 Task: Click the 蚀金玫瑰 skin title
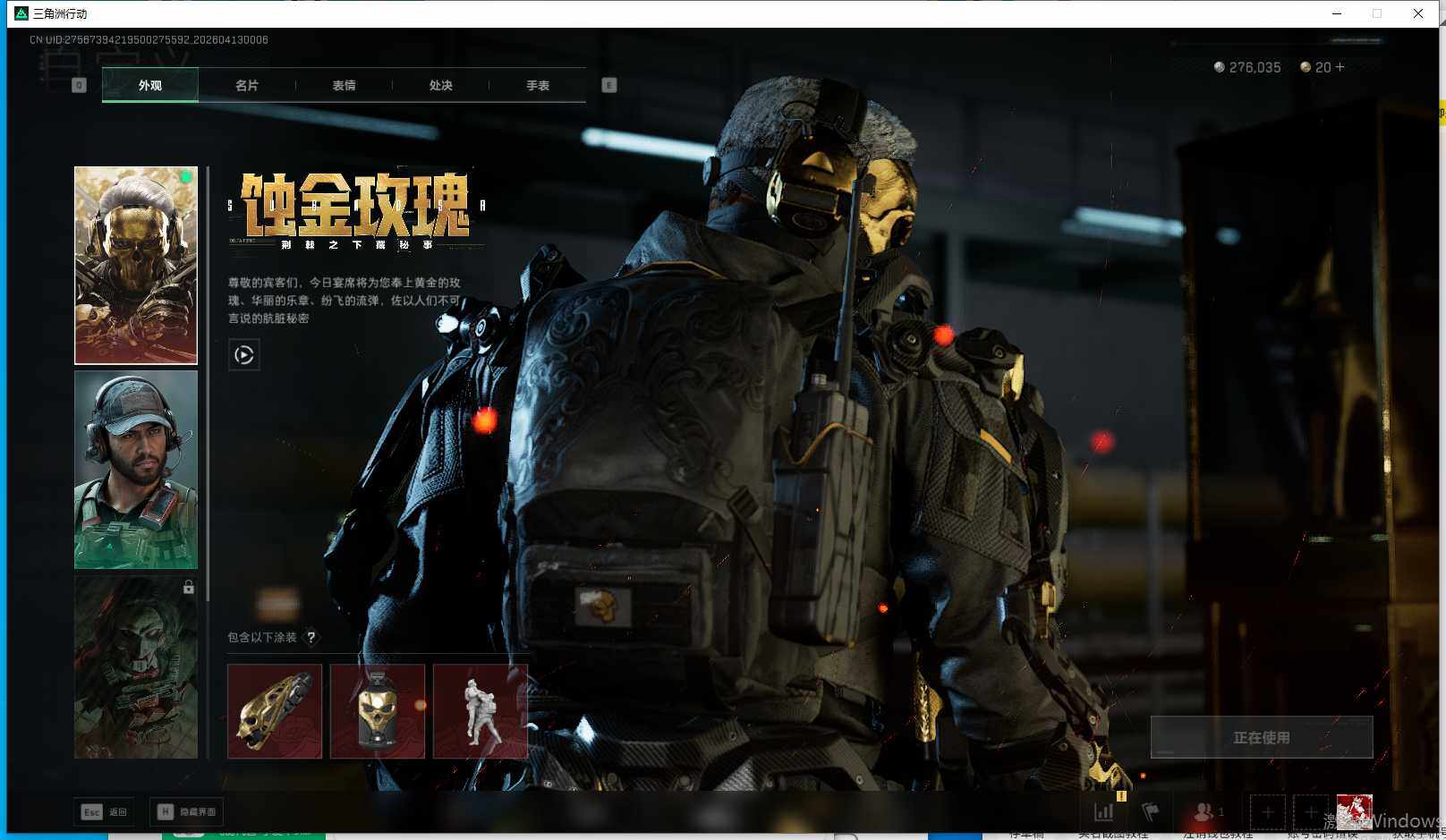pyautogui.click(x=356, y=204)
